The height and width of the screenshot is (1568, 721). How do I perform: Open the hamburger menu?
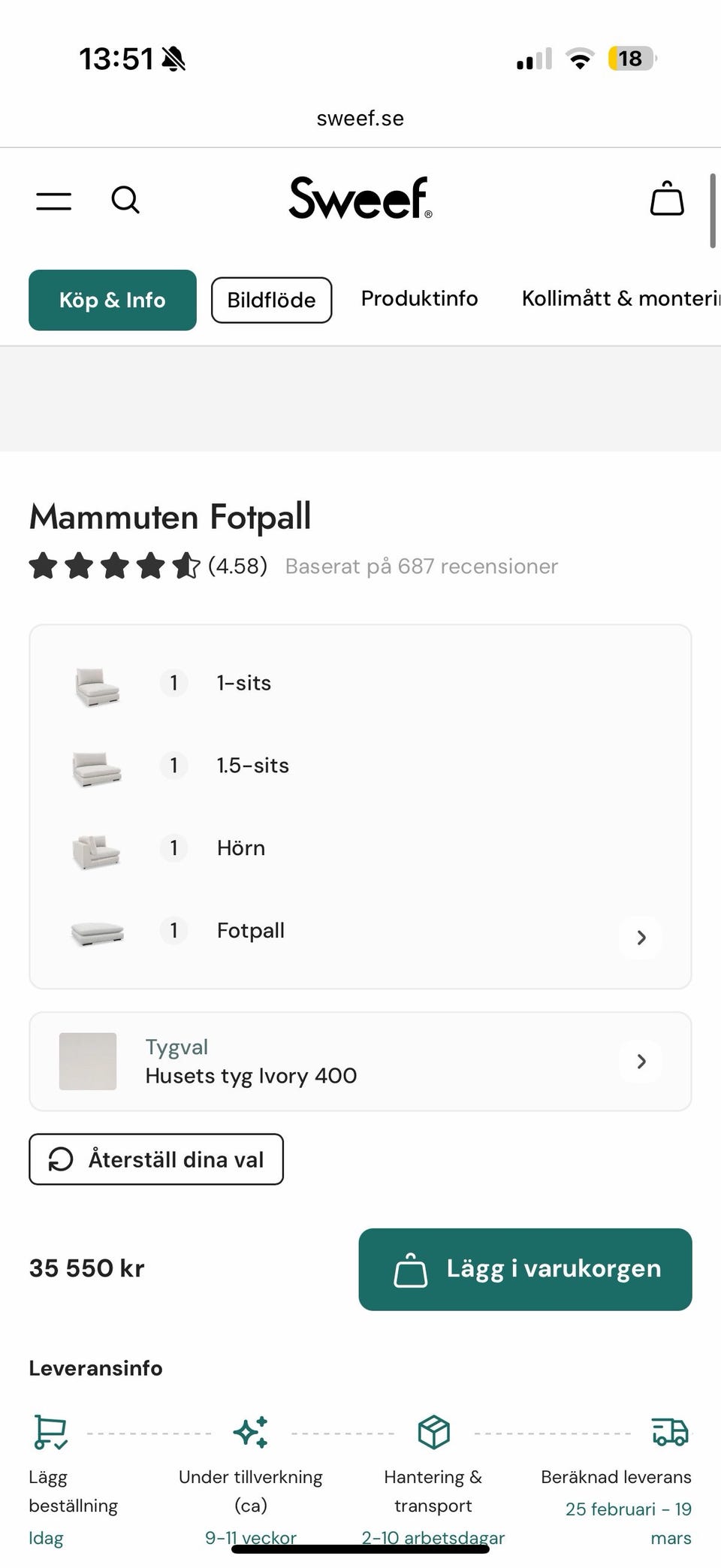(53, 201)
